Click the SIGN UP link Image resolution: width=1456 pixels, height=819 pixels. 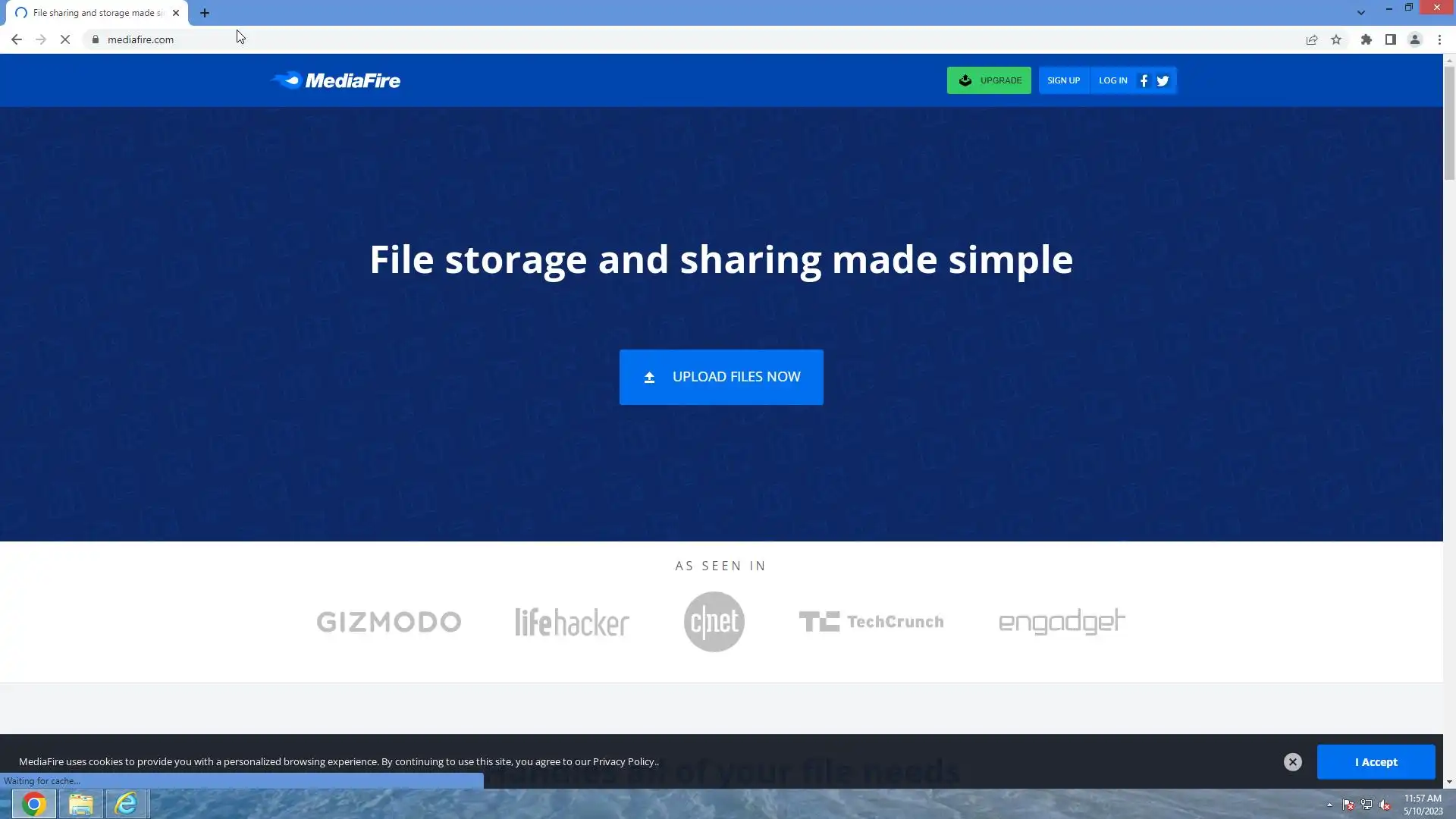pyautogui.click(x=1063, y=80)
